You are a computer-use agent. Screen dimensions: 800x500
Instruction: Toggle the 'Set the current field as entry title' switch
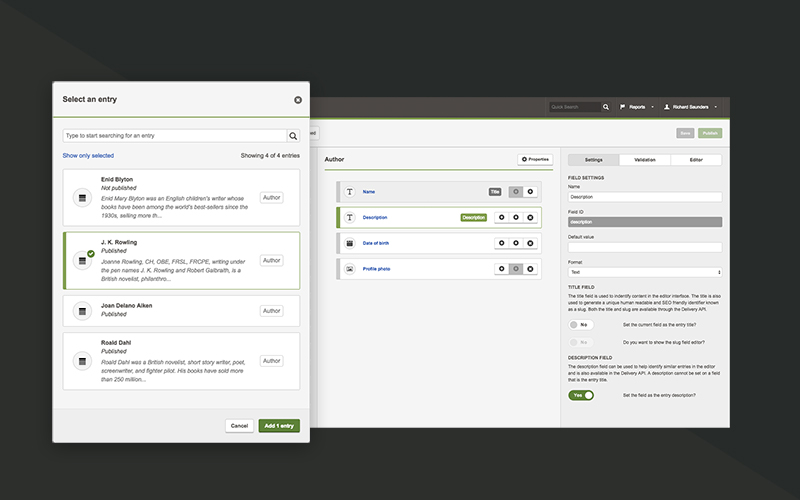(581, 325)
